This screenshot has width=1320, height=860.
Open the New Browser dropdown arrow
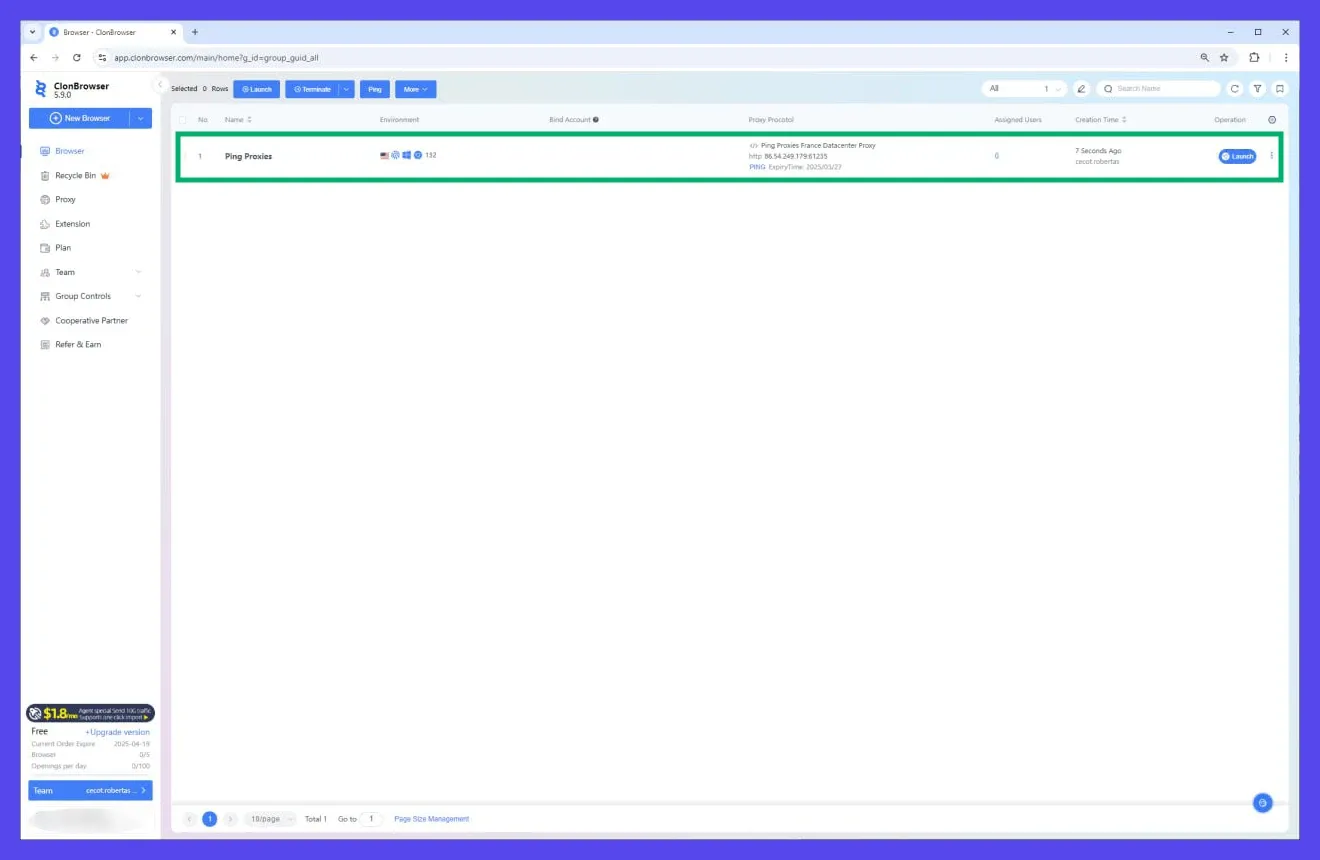coord(141,118)
